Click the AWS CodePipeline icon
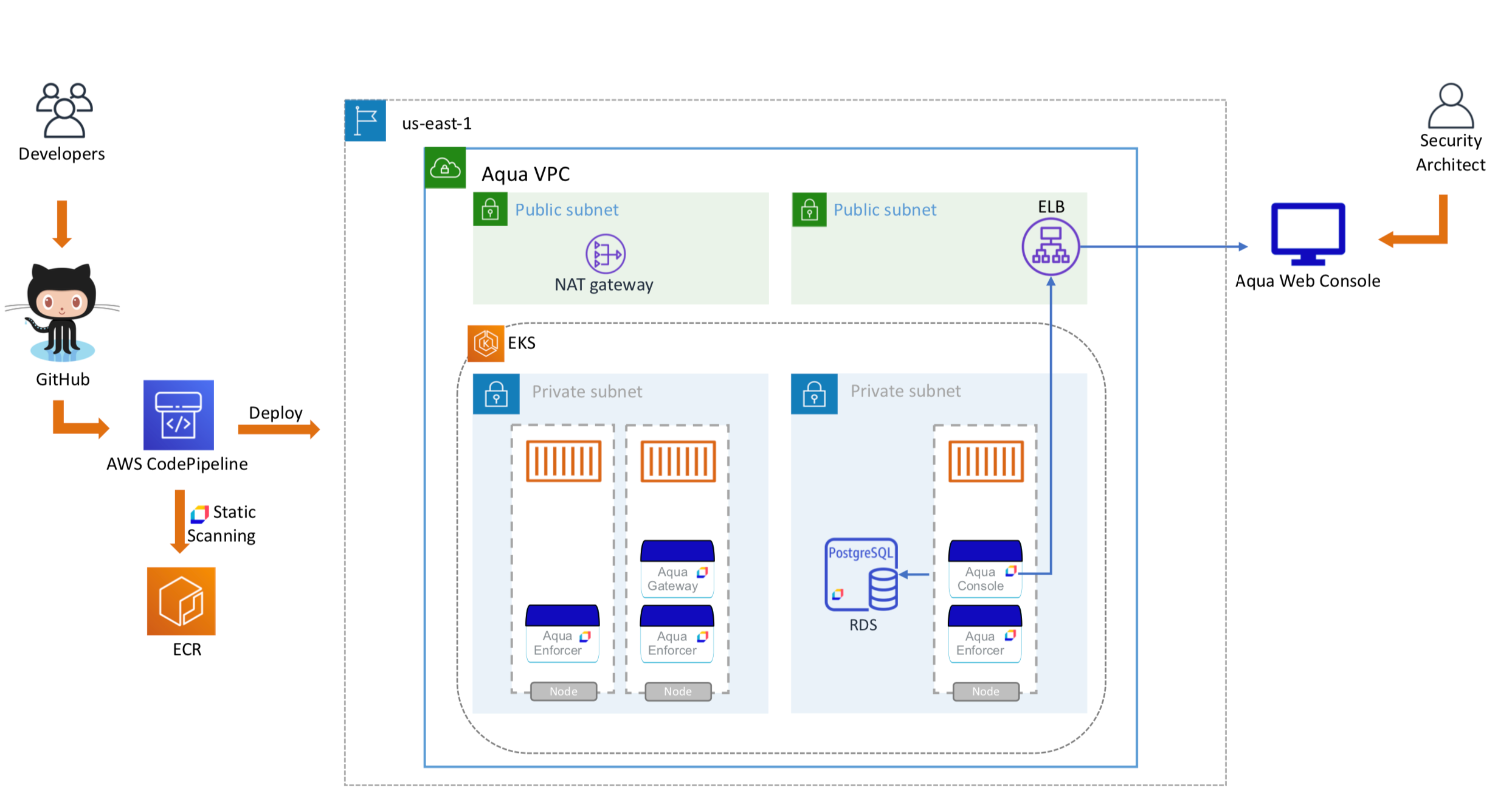The width and height of the screenshot is (1512, 810). tap(179, 415)
